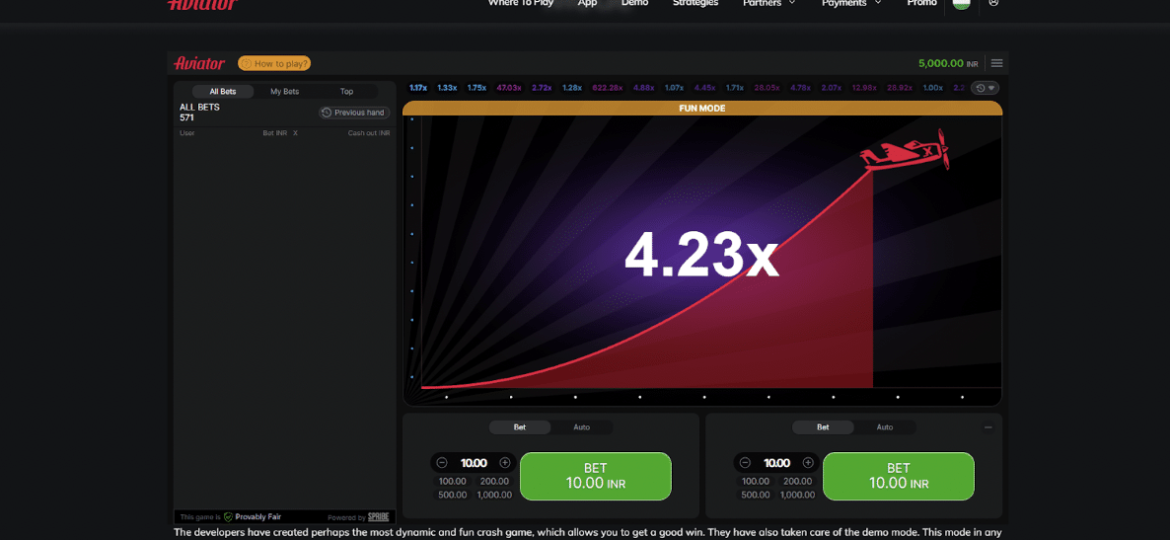Select the Bet mode in left panel
Image resolution: width=1170 pixels, height=540 pixels.
[520, 427]
